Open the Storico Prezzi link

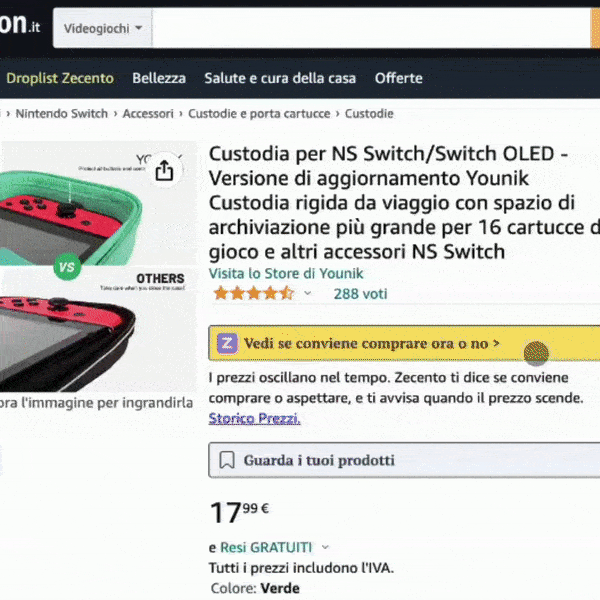click(254, 418)
